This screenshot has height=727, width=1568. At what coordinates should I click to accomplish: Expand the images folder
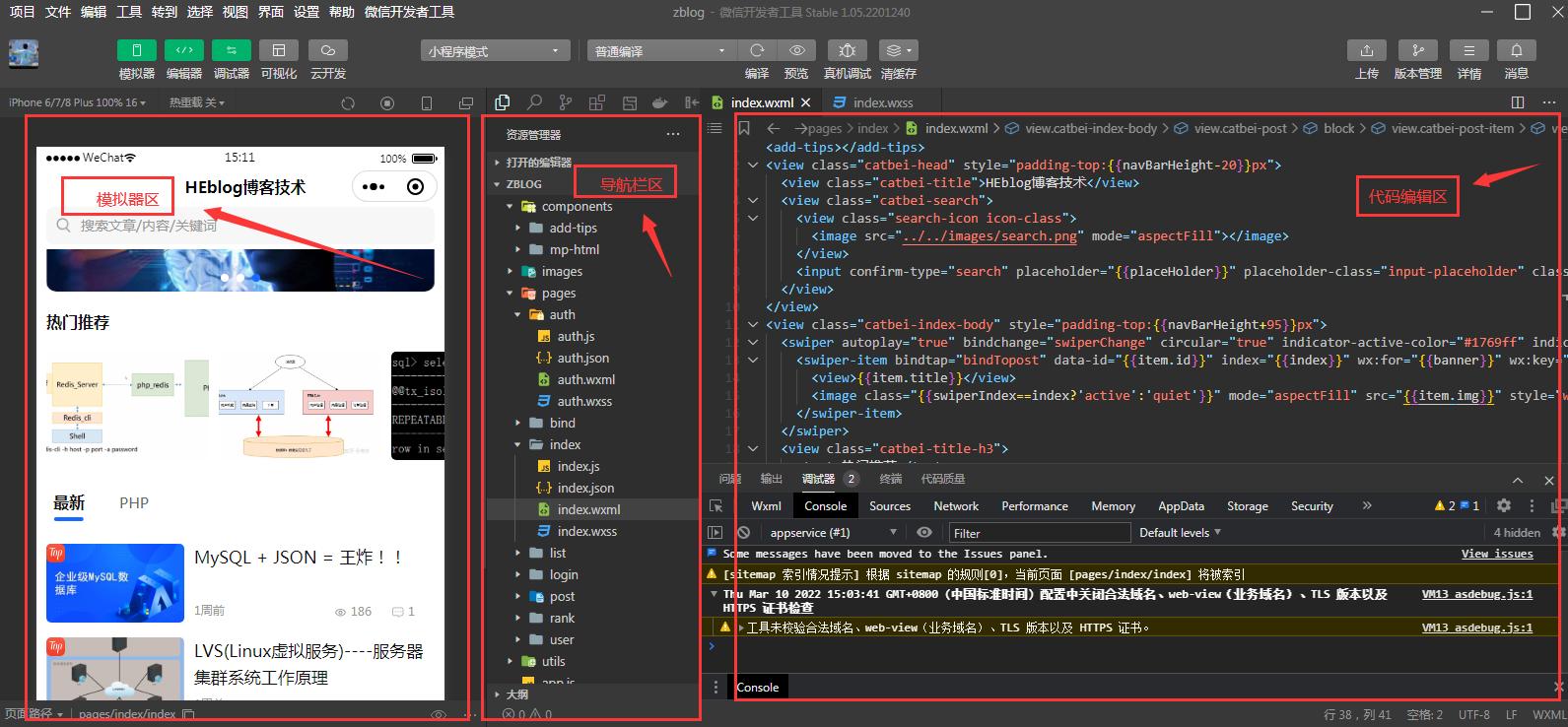(562, 271)
